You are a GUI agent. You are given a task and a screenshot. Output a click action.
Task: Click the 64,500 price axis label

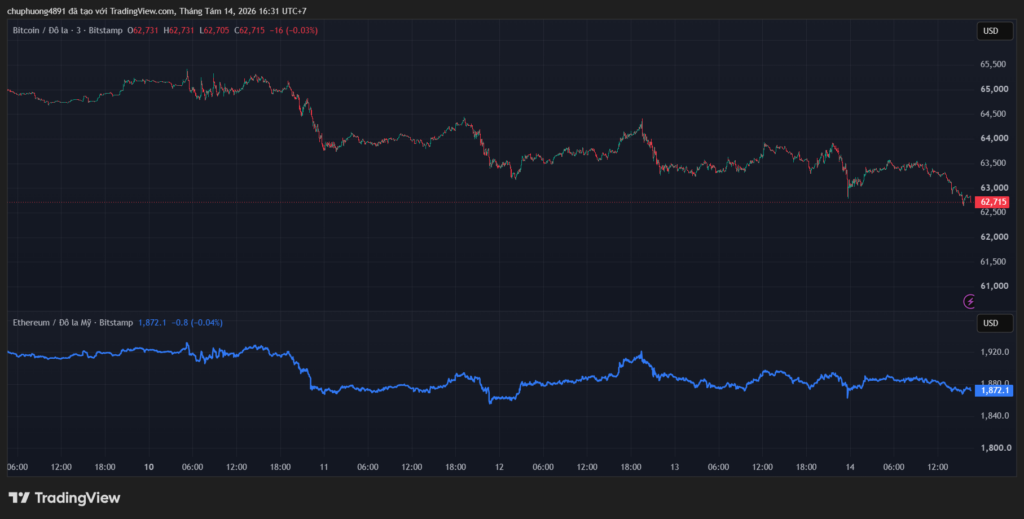[x=993, y=114]
